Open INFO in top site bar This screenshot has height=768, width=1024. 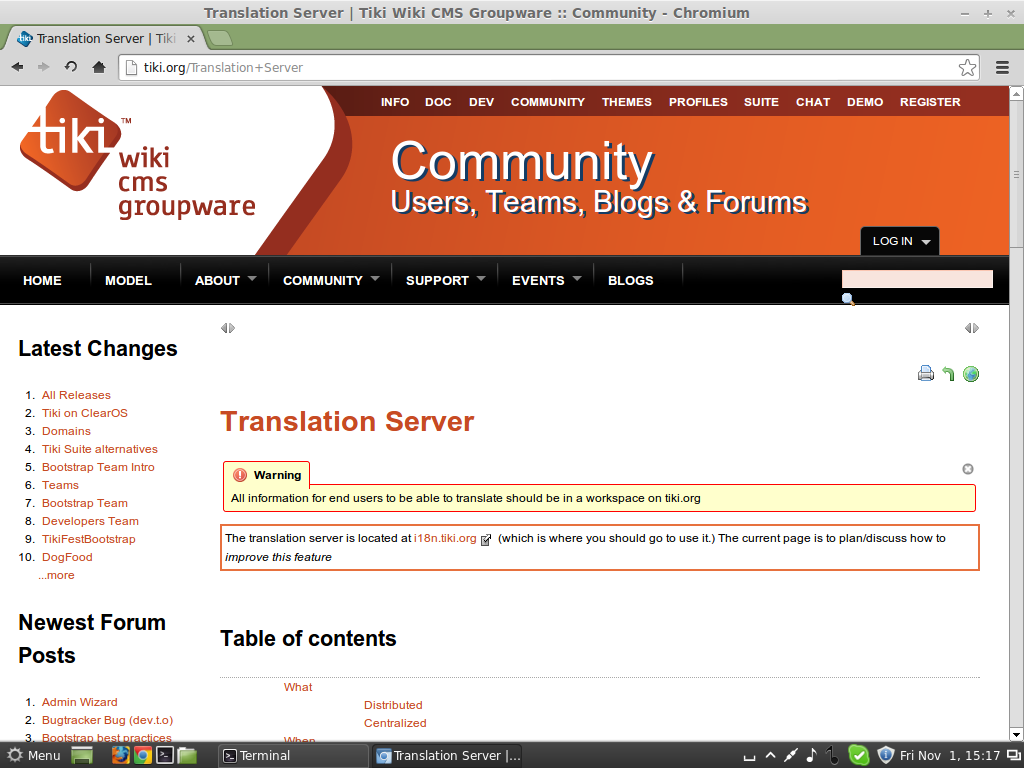click(395, 102)
